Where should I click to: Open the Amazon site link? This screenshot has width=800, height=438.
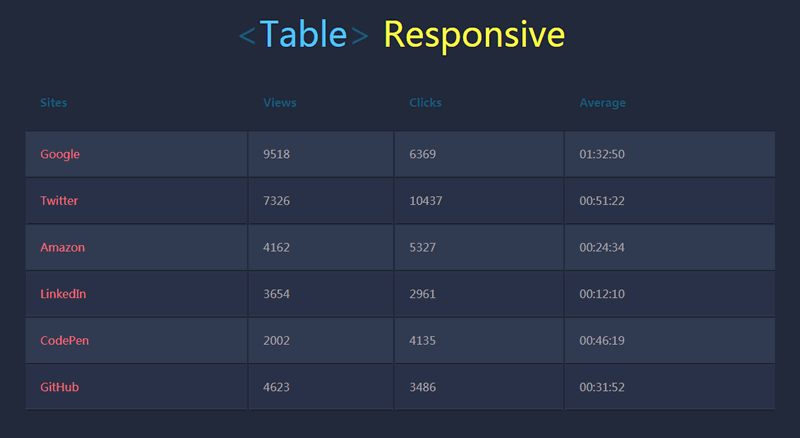pyautogui.click(x=63, y=248)
